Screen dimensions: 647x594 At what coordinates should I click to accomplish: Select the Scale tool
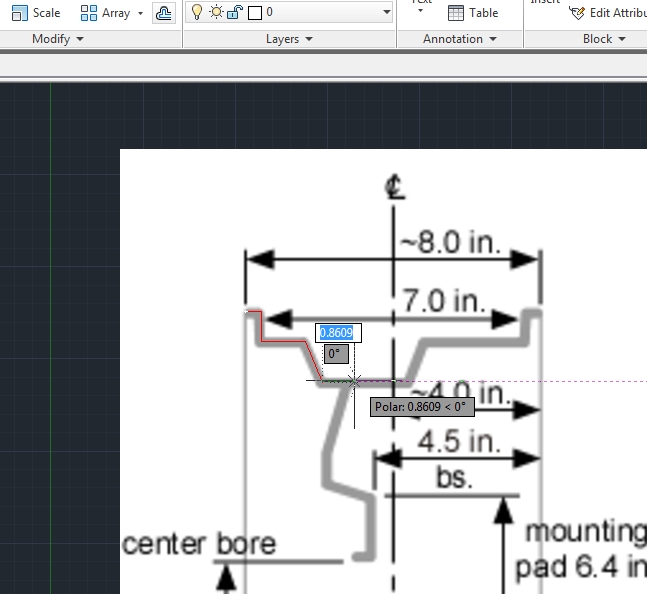tap(36, 13)
